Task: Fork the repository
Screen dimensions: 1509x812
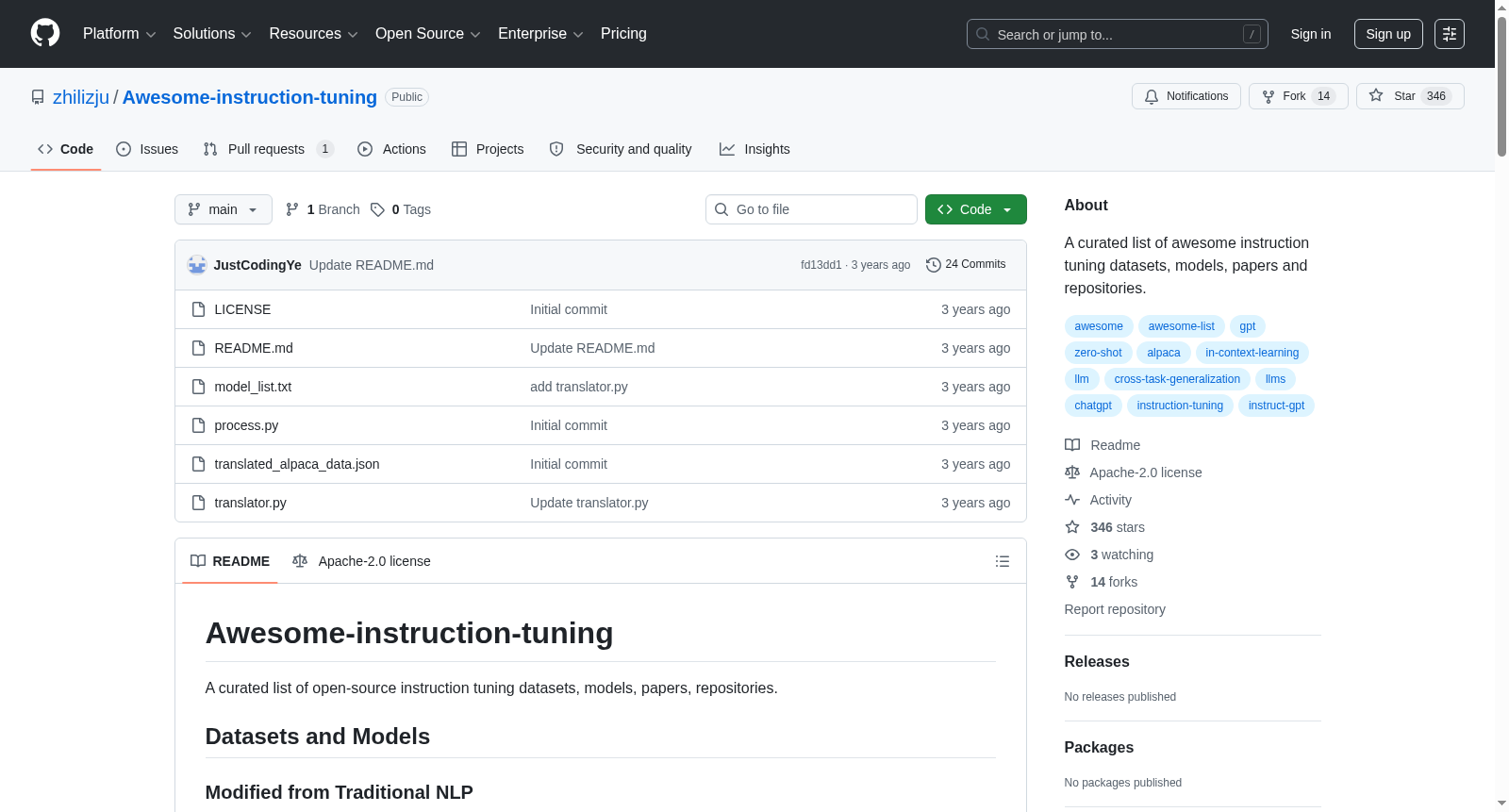Action: click(1298, 96)
